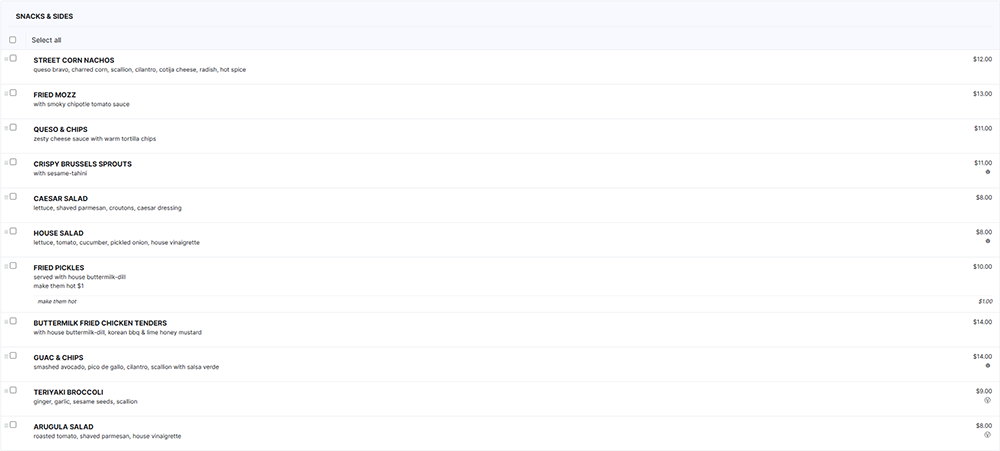Mark the Teriyaki Broccoli checkbox
Screen dimensions: 1000x451
(x=13, y=390)
